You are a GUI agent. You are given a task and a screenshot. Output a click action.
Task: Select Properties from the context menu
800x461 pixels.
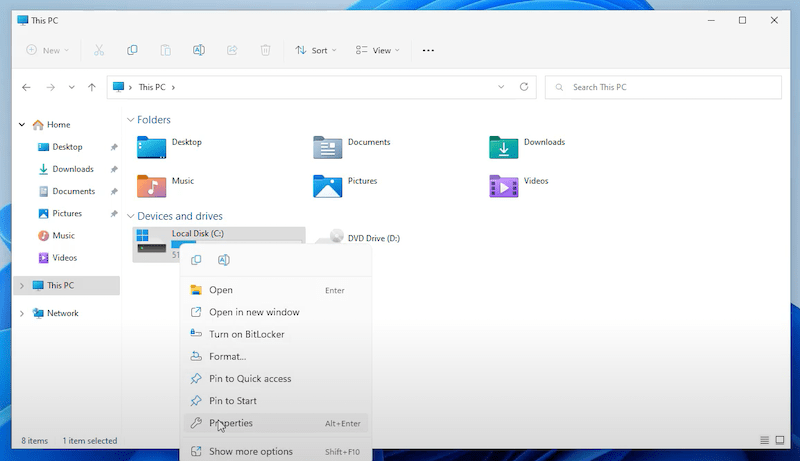pos(230,423)
